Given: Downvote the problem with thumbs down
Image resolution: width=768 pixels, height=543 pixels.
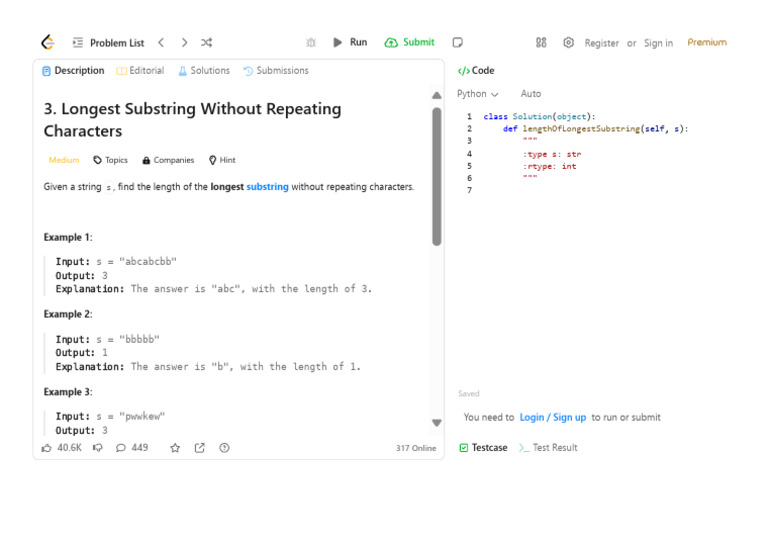Looking at the screenshot, I should [x=98, y=448].
